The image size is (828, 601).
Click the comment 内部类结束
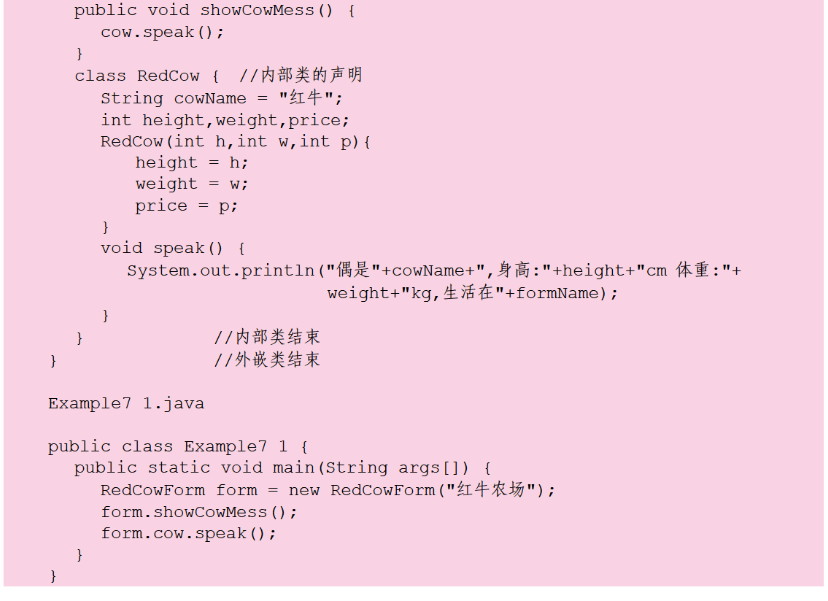click(267, 338)
